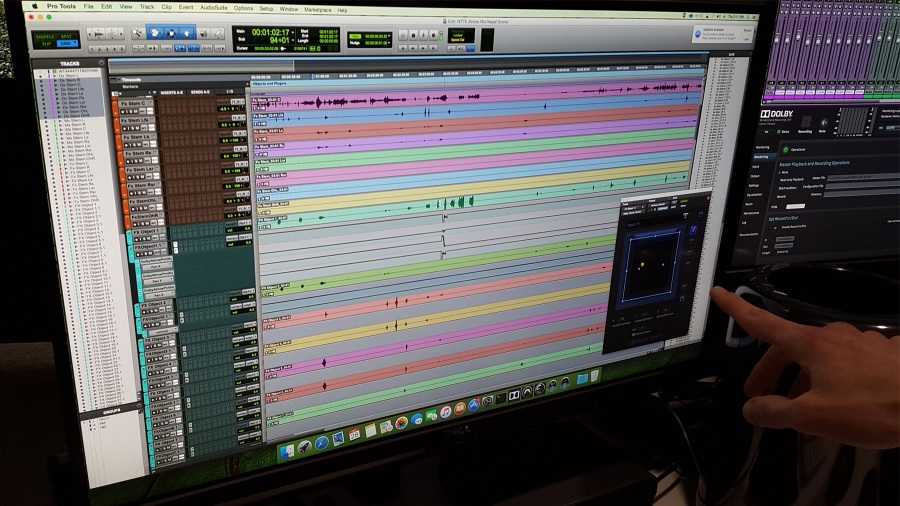Open iTunes from the Dock

click(445, 412)
